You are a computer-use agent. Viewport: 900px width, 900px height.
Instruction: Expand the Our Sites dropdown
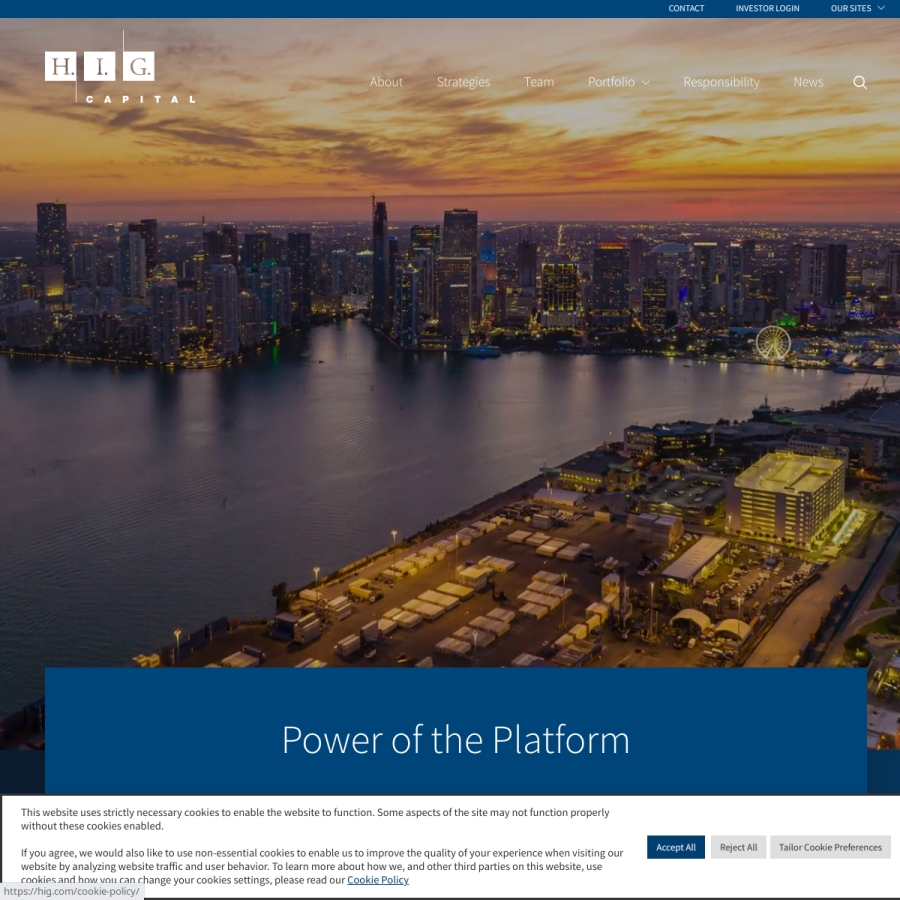[858, 9]
